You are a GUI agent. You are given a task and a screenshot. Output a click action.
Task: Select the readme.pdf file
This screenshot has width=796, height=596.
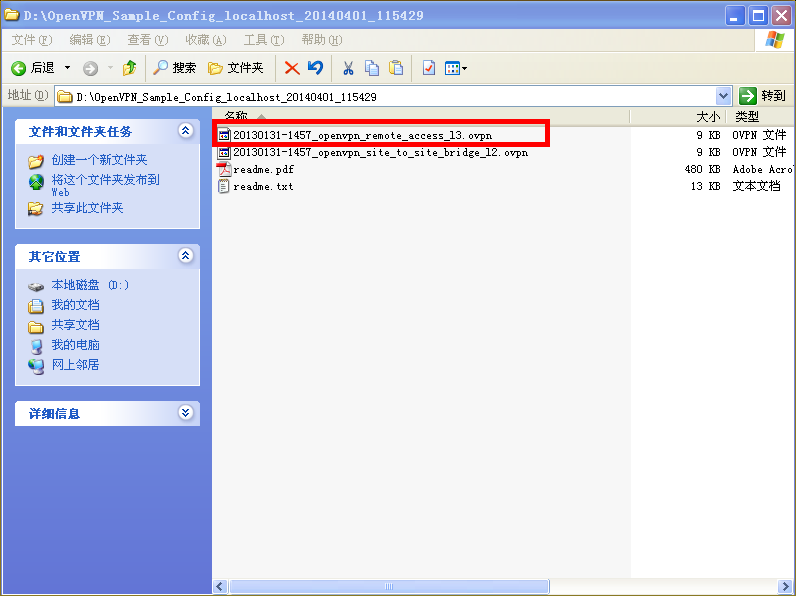tap(263, 169)
